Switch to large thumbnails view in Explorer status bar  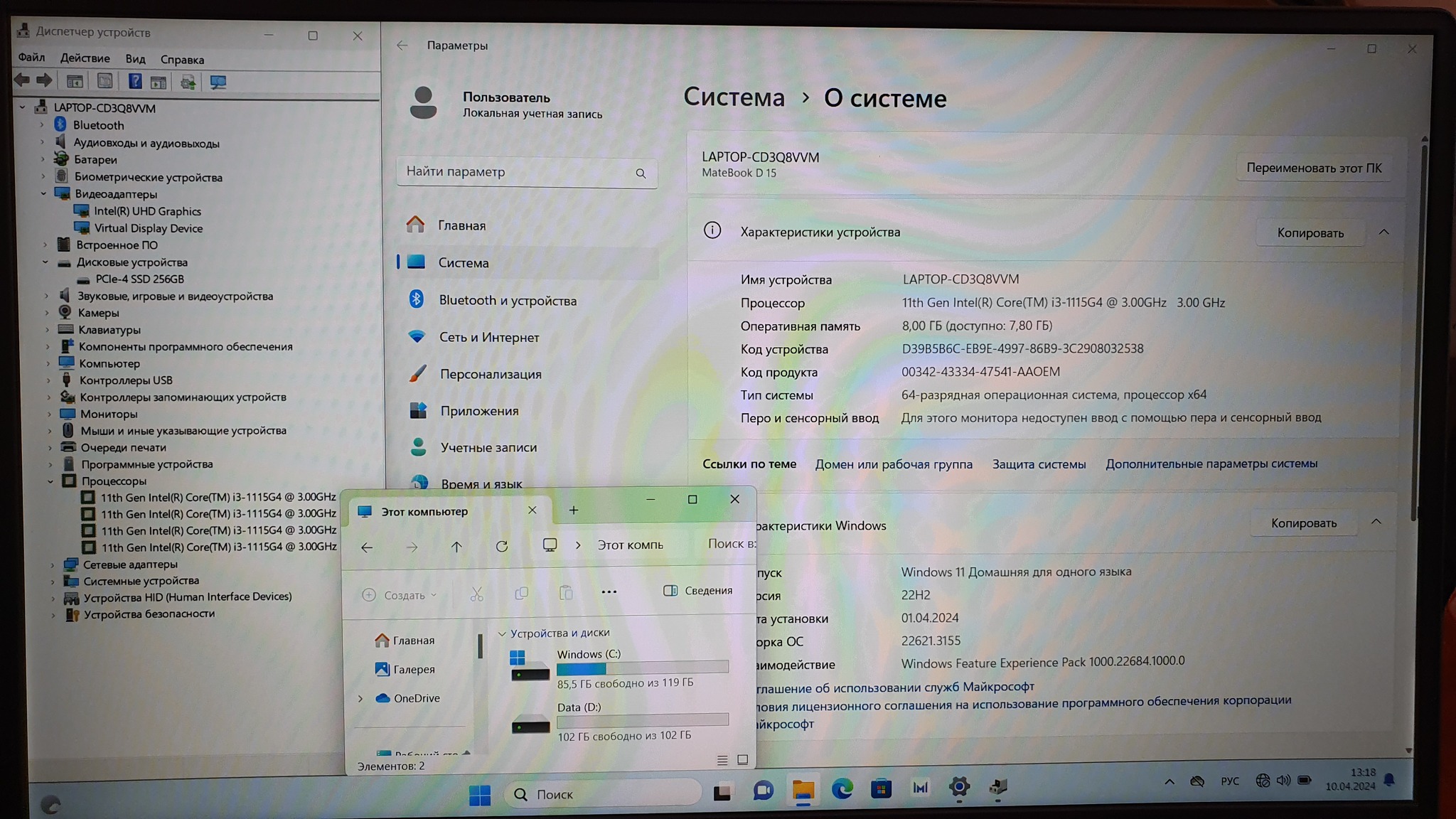(743, 760)
